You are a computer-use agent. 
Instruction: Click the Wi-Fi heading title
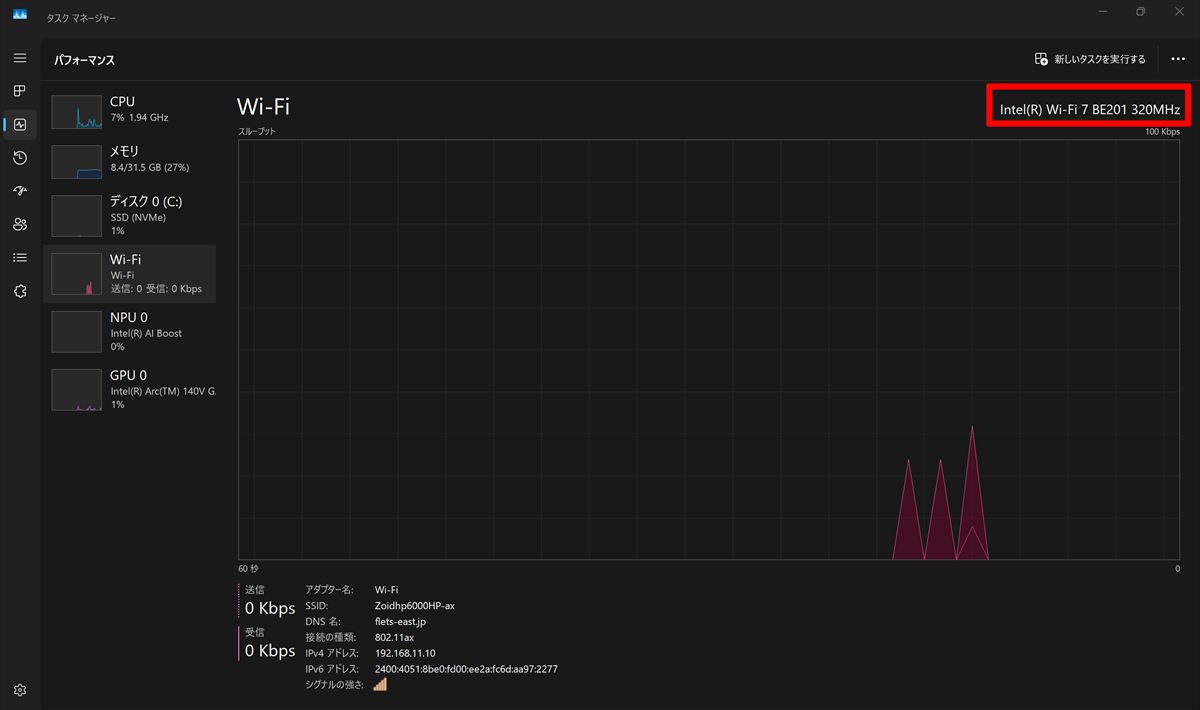pos(263,107)
